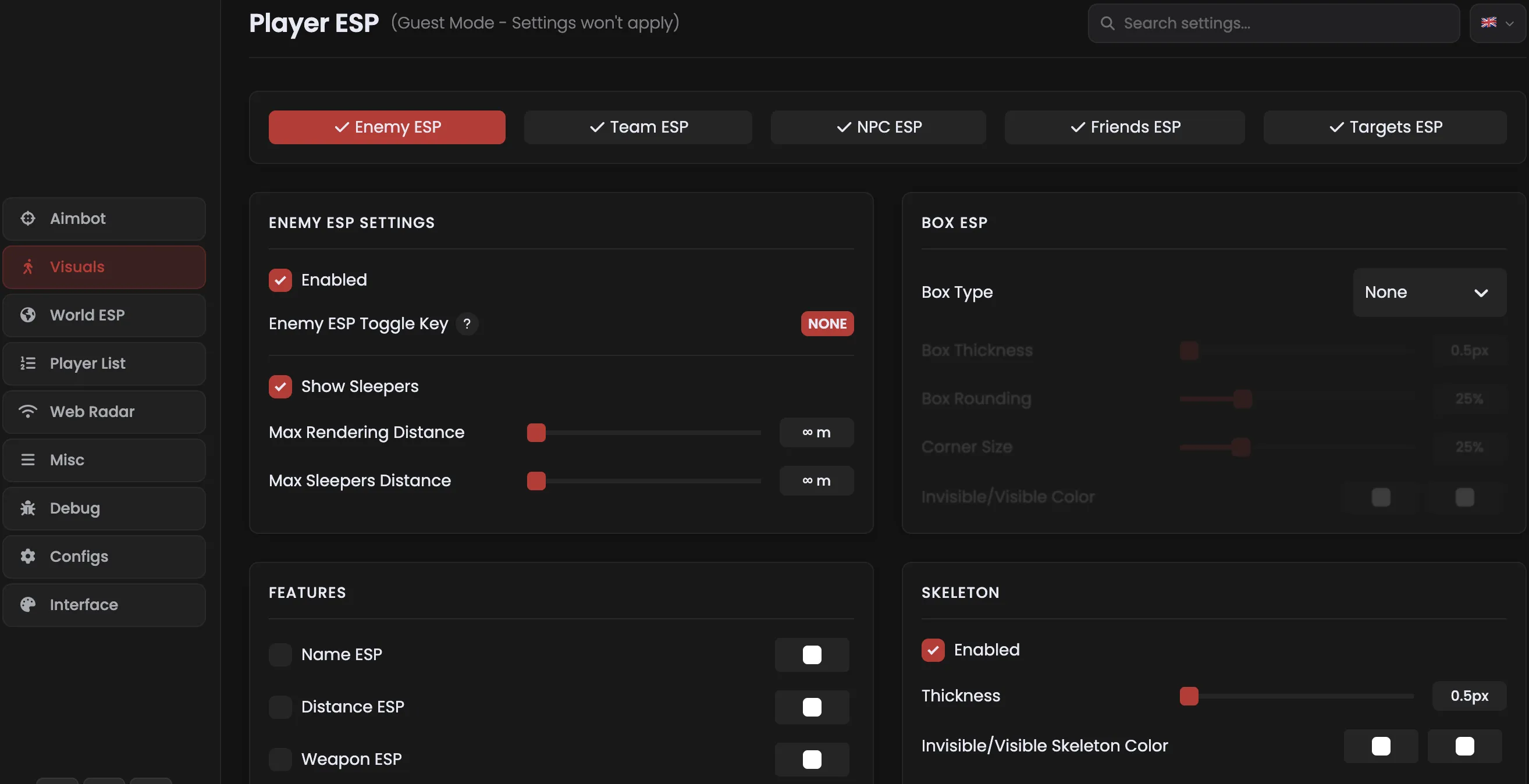Image resolution: width=1529 pixels, height=784 pixels.
Task: Click the Configs gear icon
Action: tap(28, 556)
